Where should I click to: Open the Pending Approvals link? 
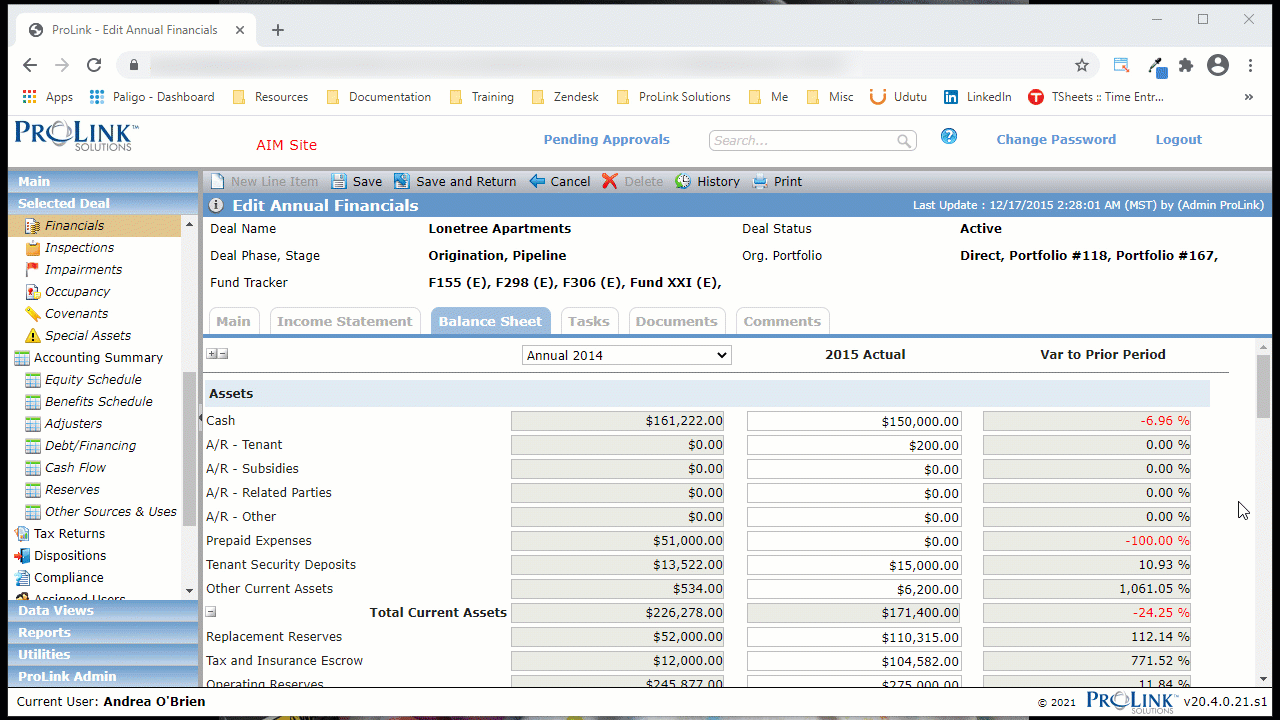coord(607,139)
